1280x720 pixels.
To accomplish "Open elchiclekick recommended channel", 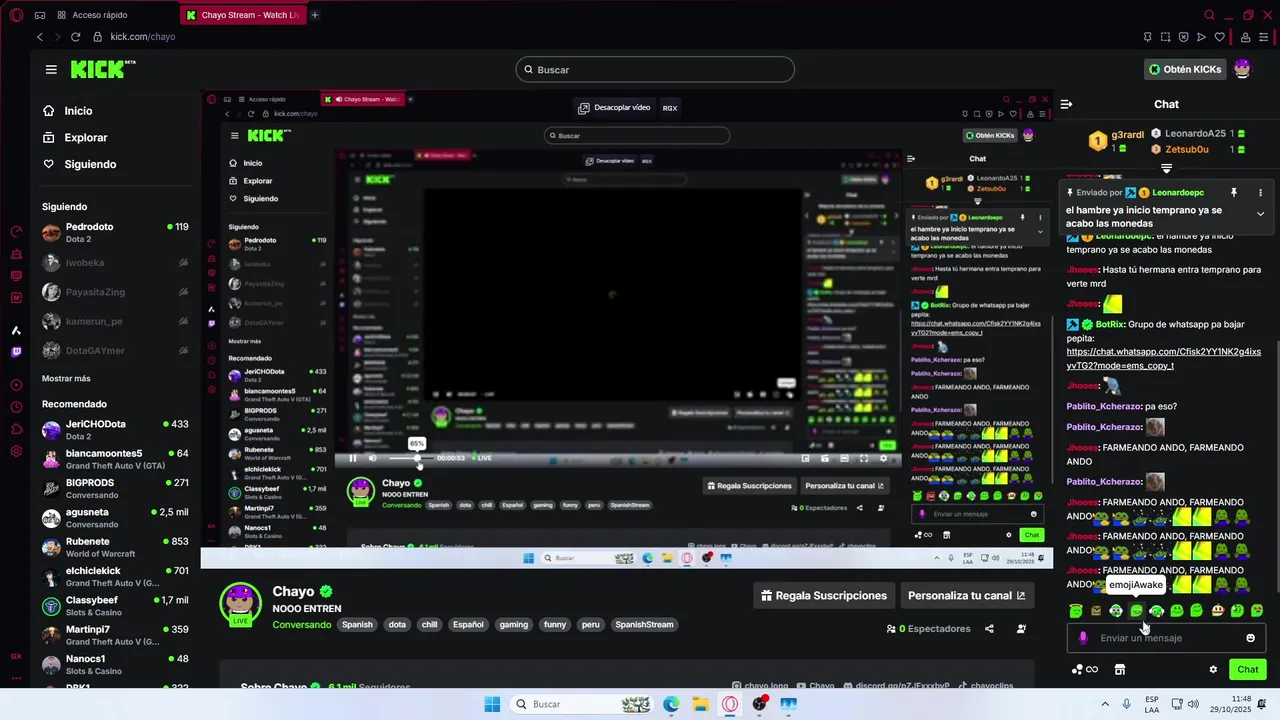I will point(115,576).
